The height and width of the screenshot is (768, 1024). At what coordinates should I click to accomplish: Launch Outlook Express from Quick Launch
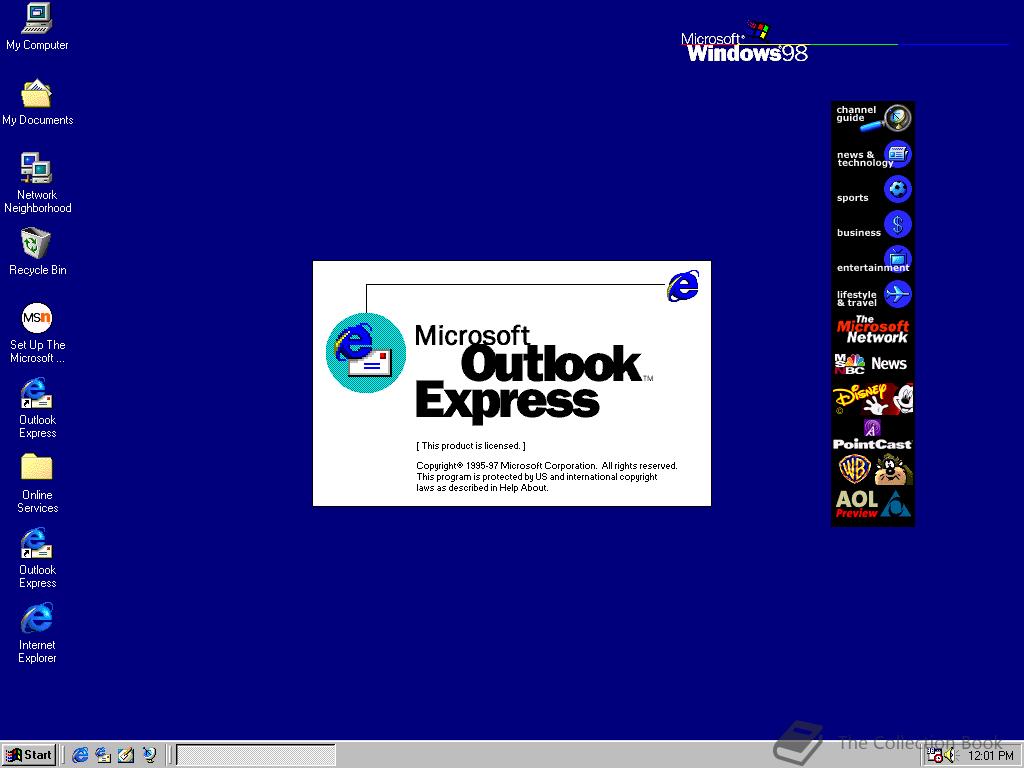click(103, 755)
